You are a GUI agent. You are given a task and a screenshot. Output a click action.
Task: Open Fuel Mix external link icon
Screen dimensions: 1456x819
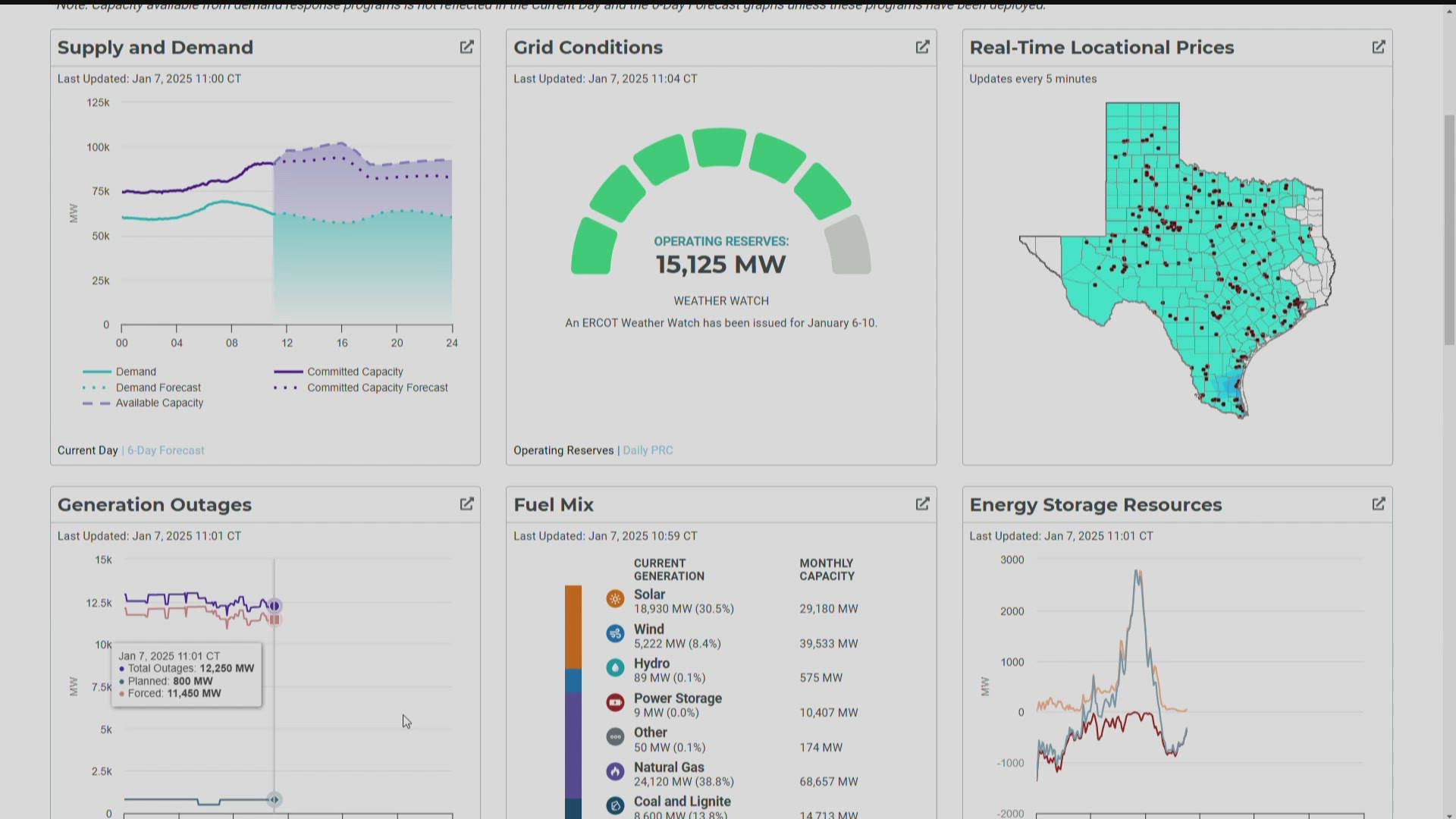pos(922,504)
